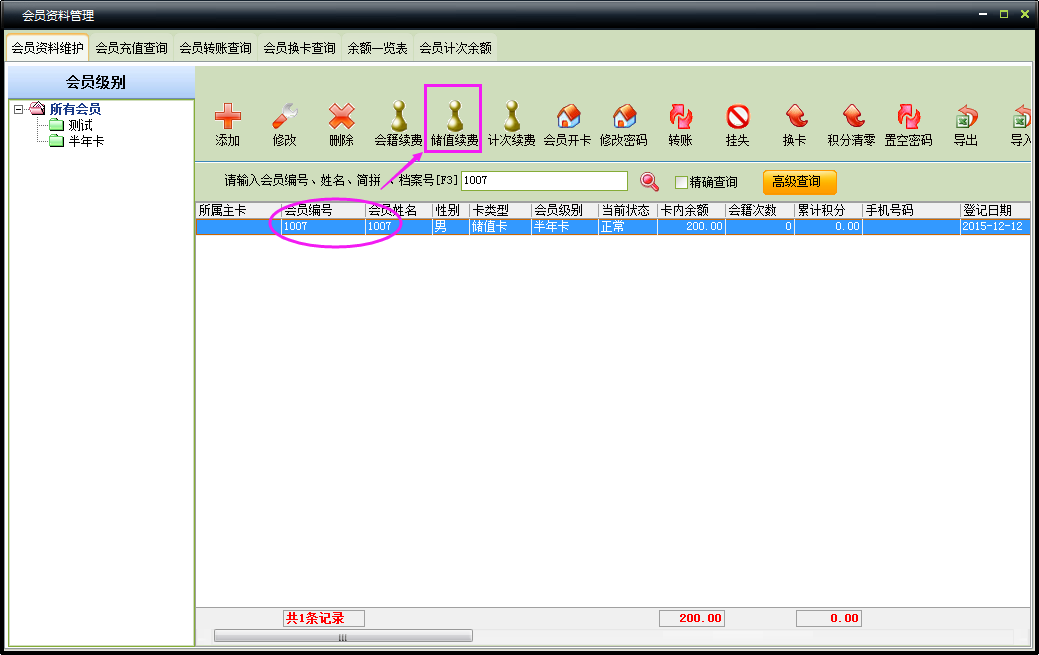
Task: Switch to the 会员计次余额 tab
Action: pyautogui.click(x=455, y=48)
